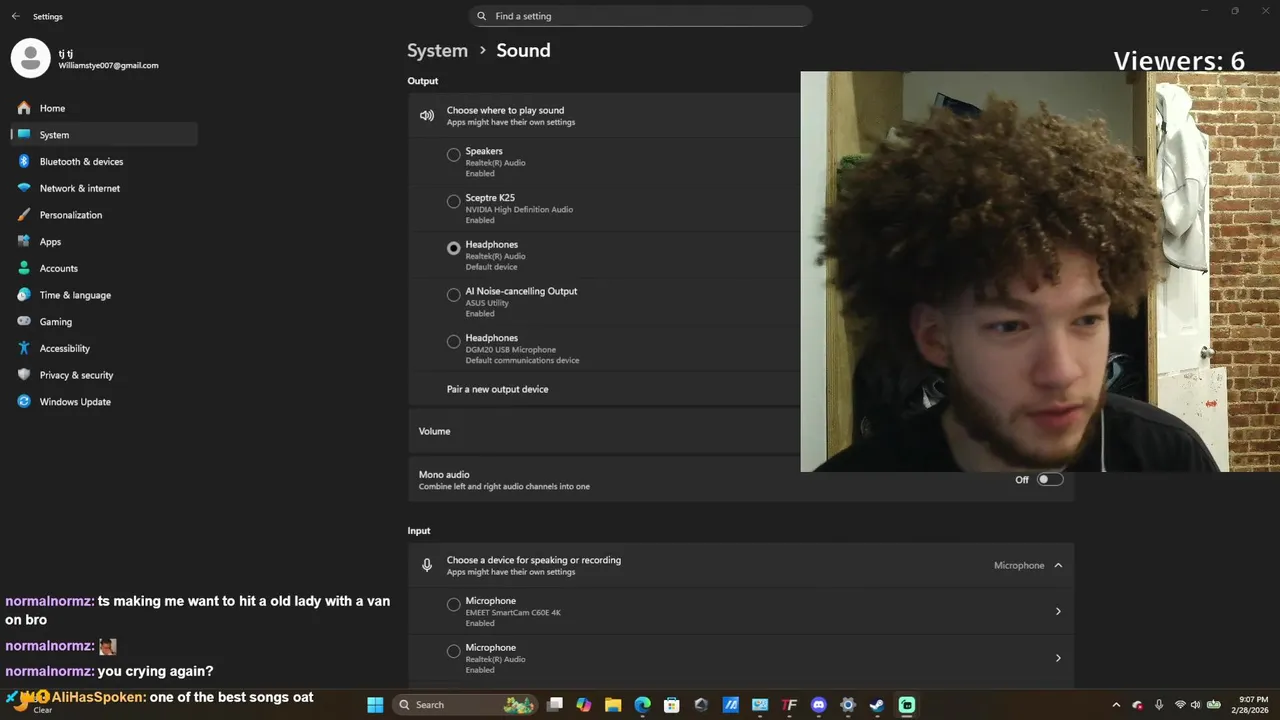
Task: Click the tj tj account name
Action: click(65, 53)
